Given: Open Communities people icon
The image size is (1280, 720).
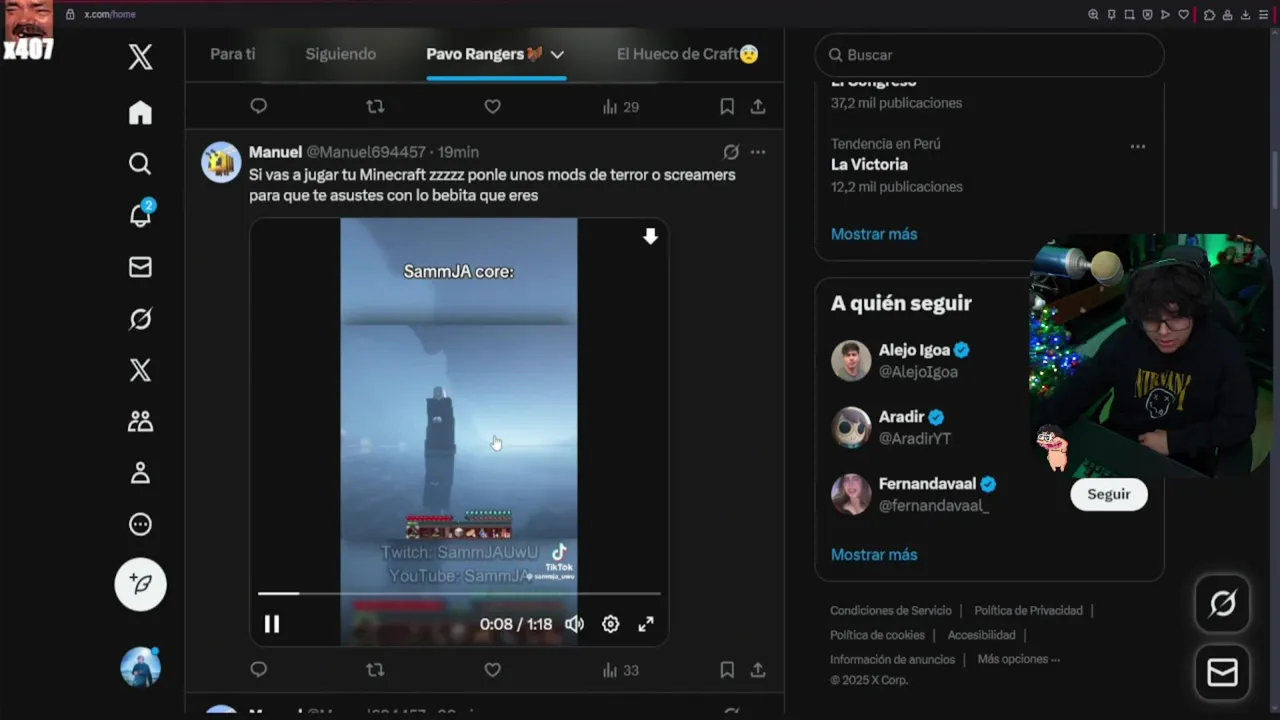Looking at the screenshot, I should (x=140, y=421).
